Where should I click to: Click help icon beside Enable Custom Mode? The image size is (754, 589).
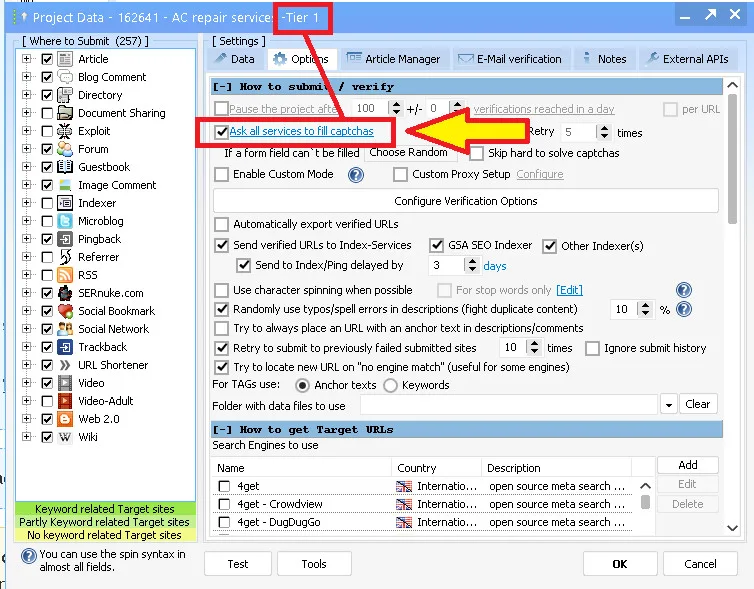click(355, 175)
